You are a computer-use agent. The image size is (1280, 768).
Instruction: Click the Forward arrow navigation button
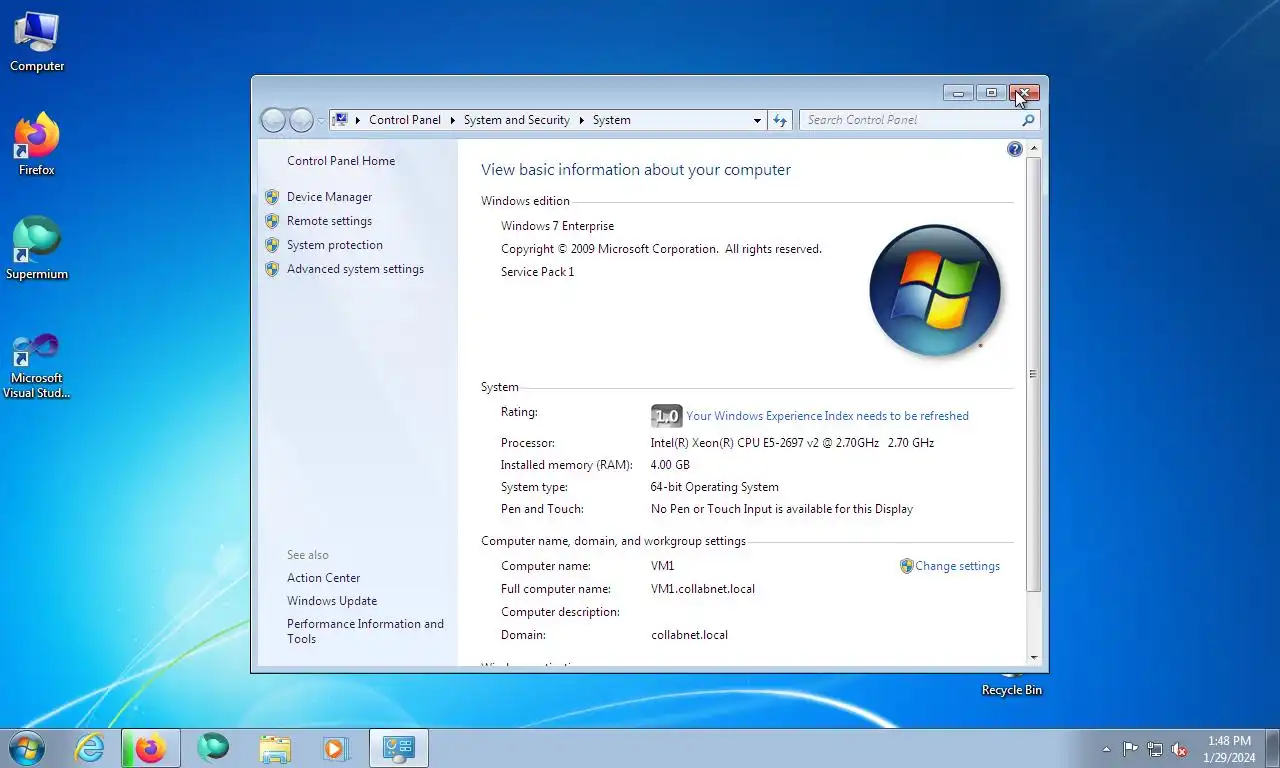301,120
